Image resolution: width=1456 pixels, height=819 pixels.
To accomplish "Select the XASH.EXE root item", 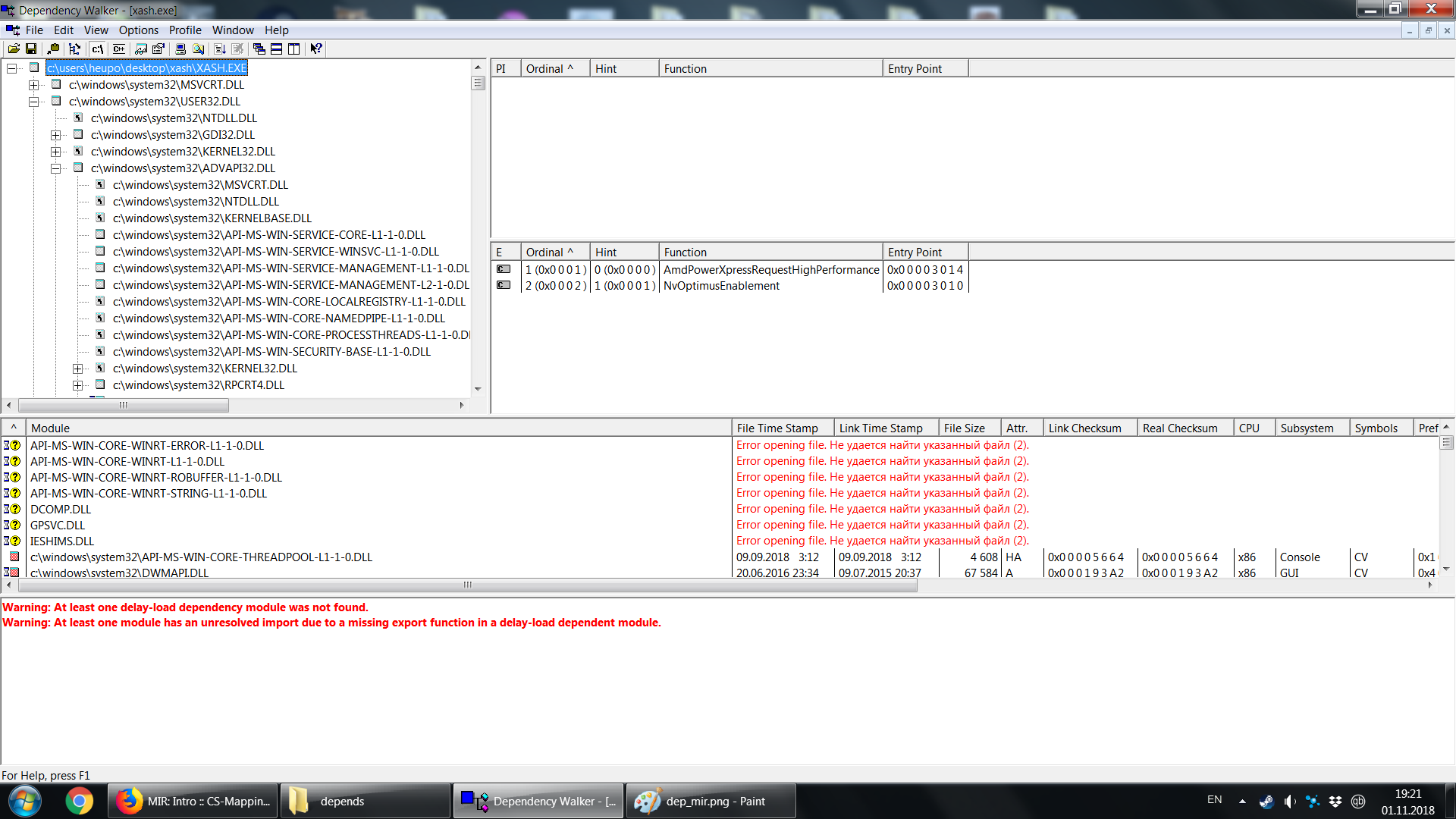I will 147,68.
